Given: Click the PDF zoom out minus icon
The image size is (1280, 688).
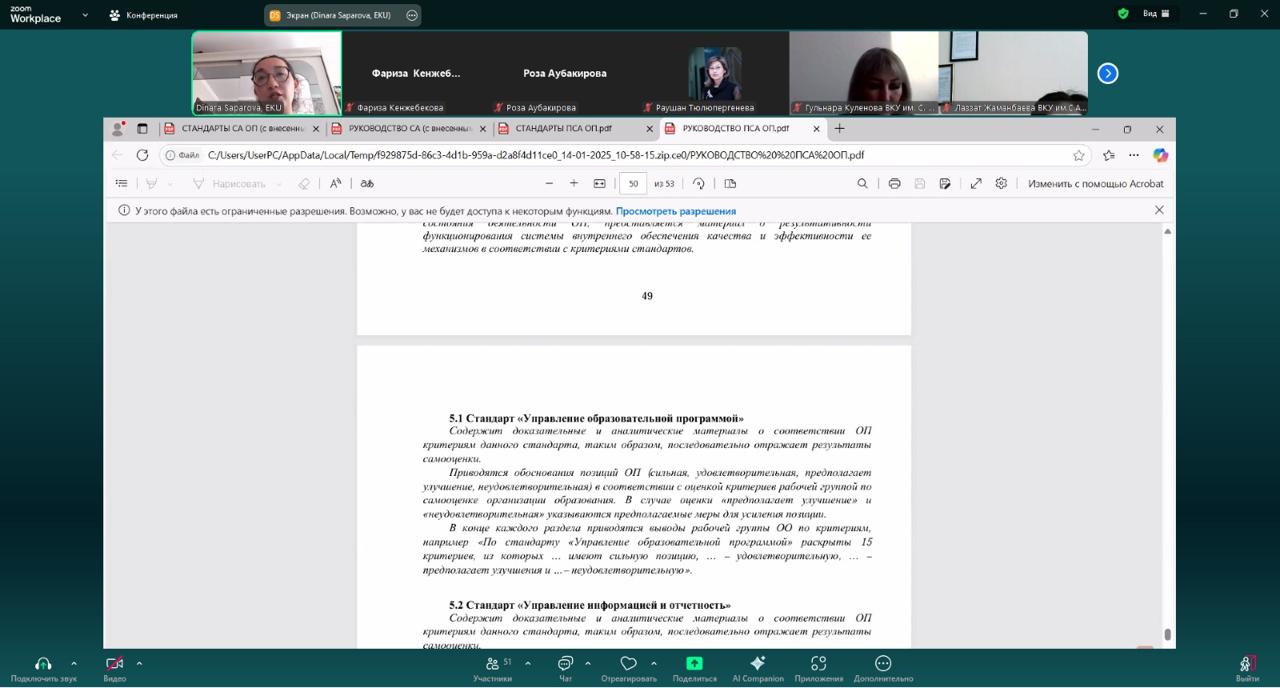Looking at the screenshot, I should [549, 184].
